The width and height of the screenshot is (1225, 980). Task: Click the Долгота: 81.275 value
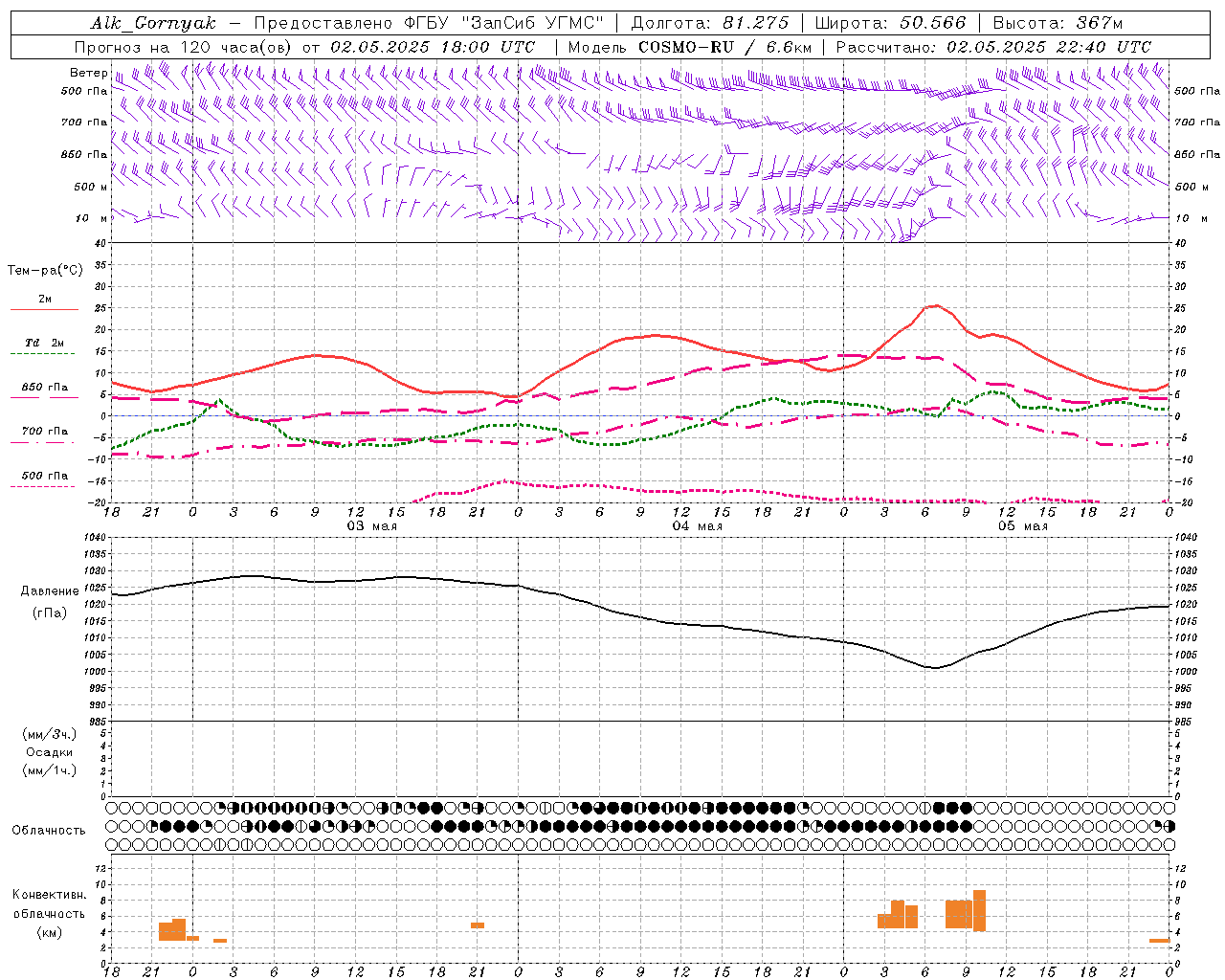(710, 23)
